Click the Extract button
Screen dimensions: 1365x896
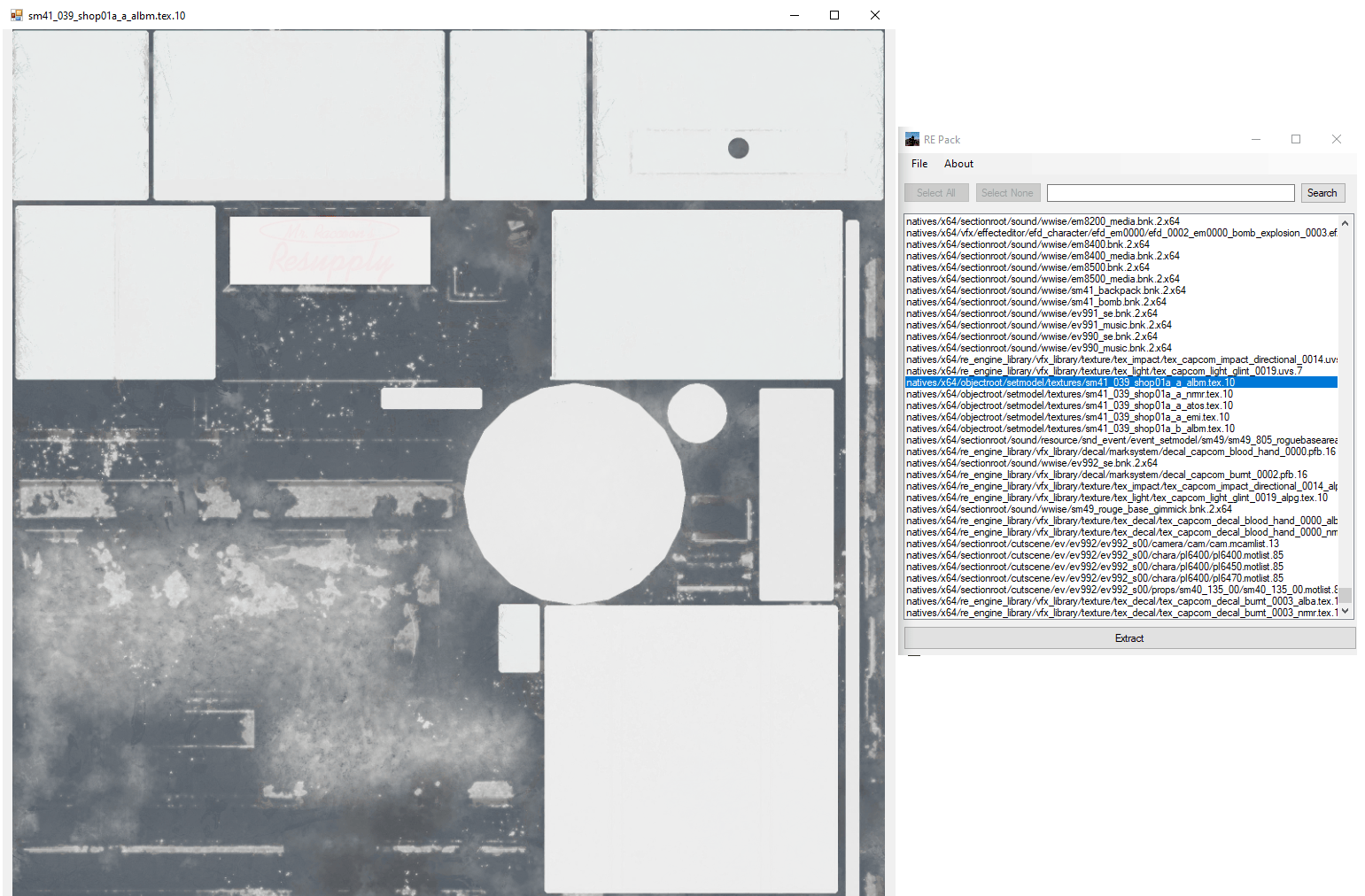(1129, 638)
